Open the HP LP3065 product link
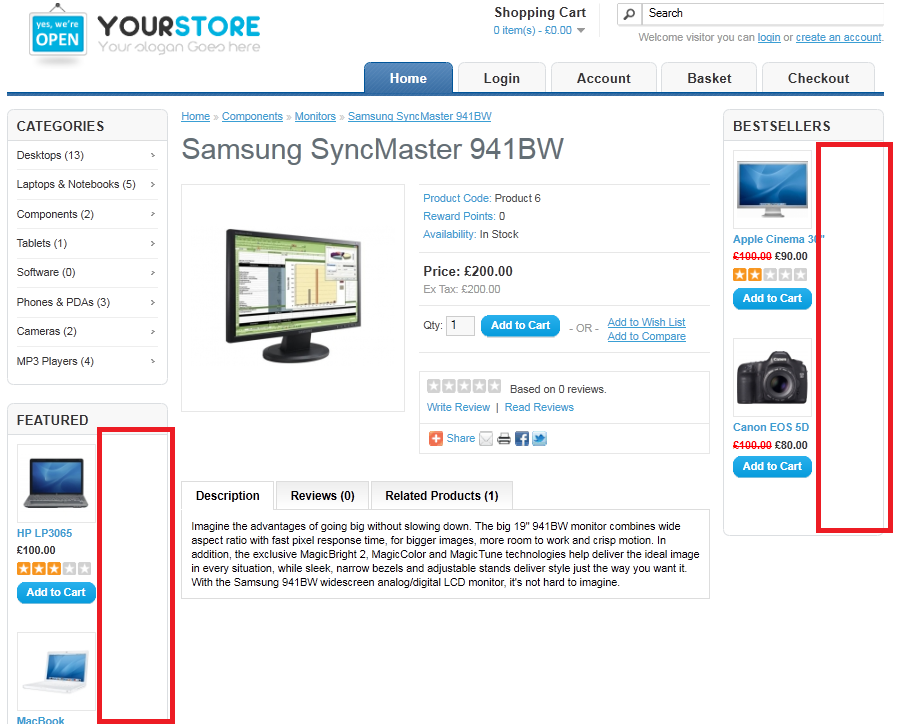This screenshot has height=724, width=918. coord(44,533)
